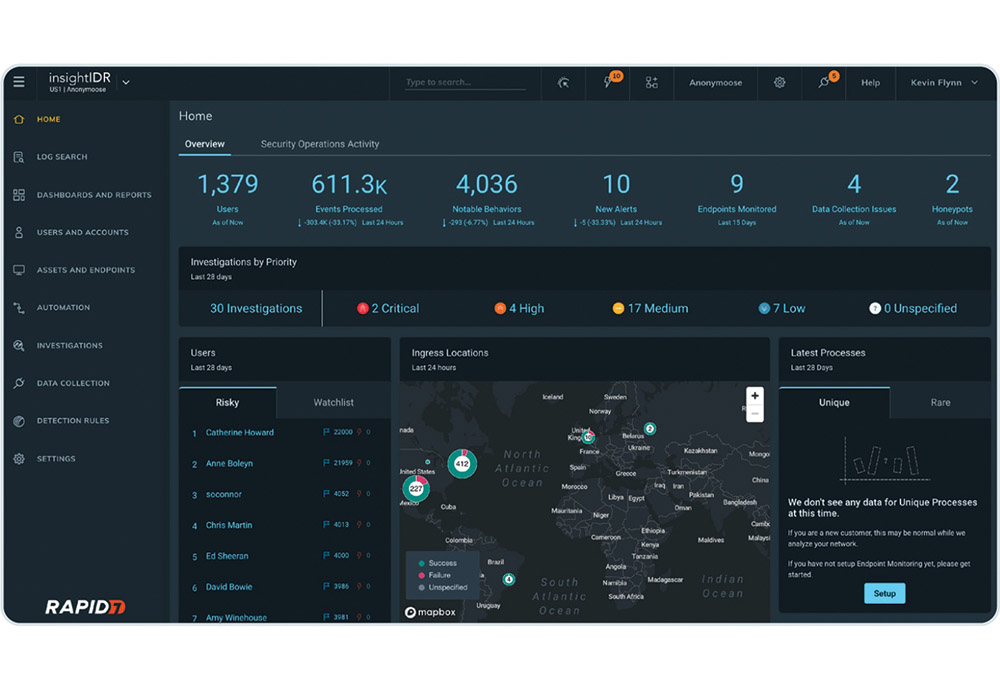Expand the Kevin Flynn user menu
1000x690 pixels.
945,82
